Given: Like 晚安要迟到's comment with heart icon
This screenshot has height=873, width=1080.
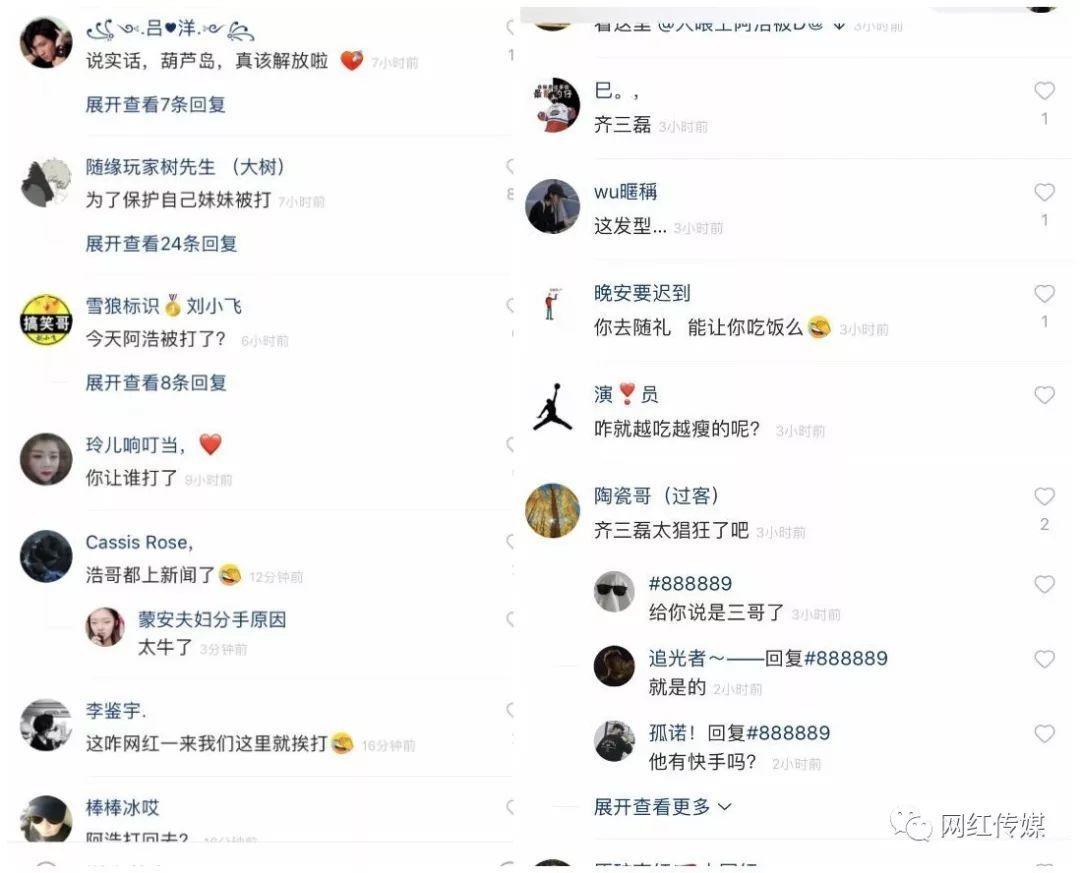Looking at the screenshot, I should point(1044,294).
